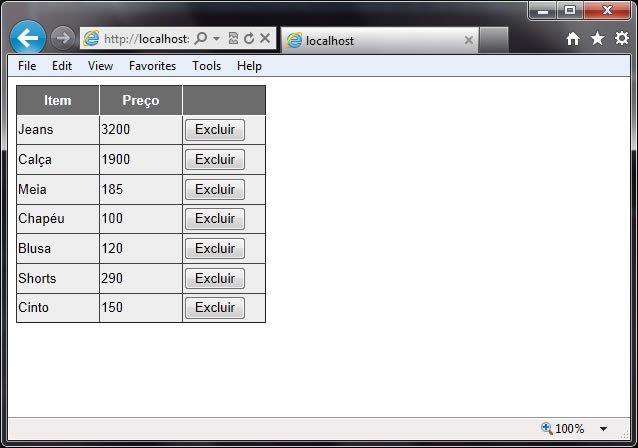This screenshot has width=638, height=448.
Task: Click the Chapéu cell
Action: (x=58, y=219)
